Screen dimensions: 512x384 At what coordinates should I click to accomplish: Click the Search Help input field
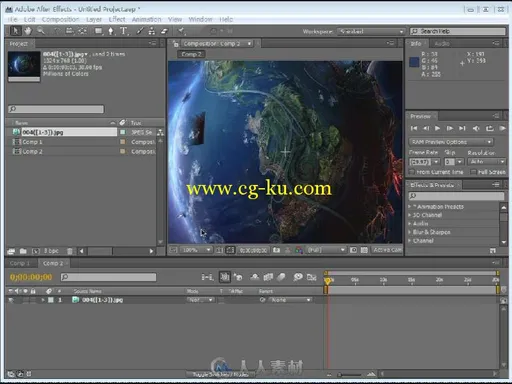(x=458, y=31)
